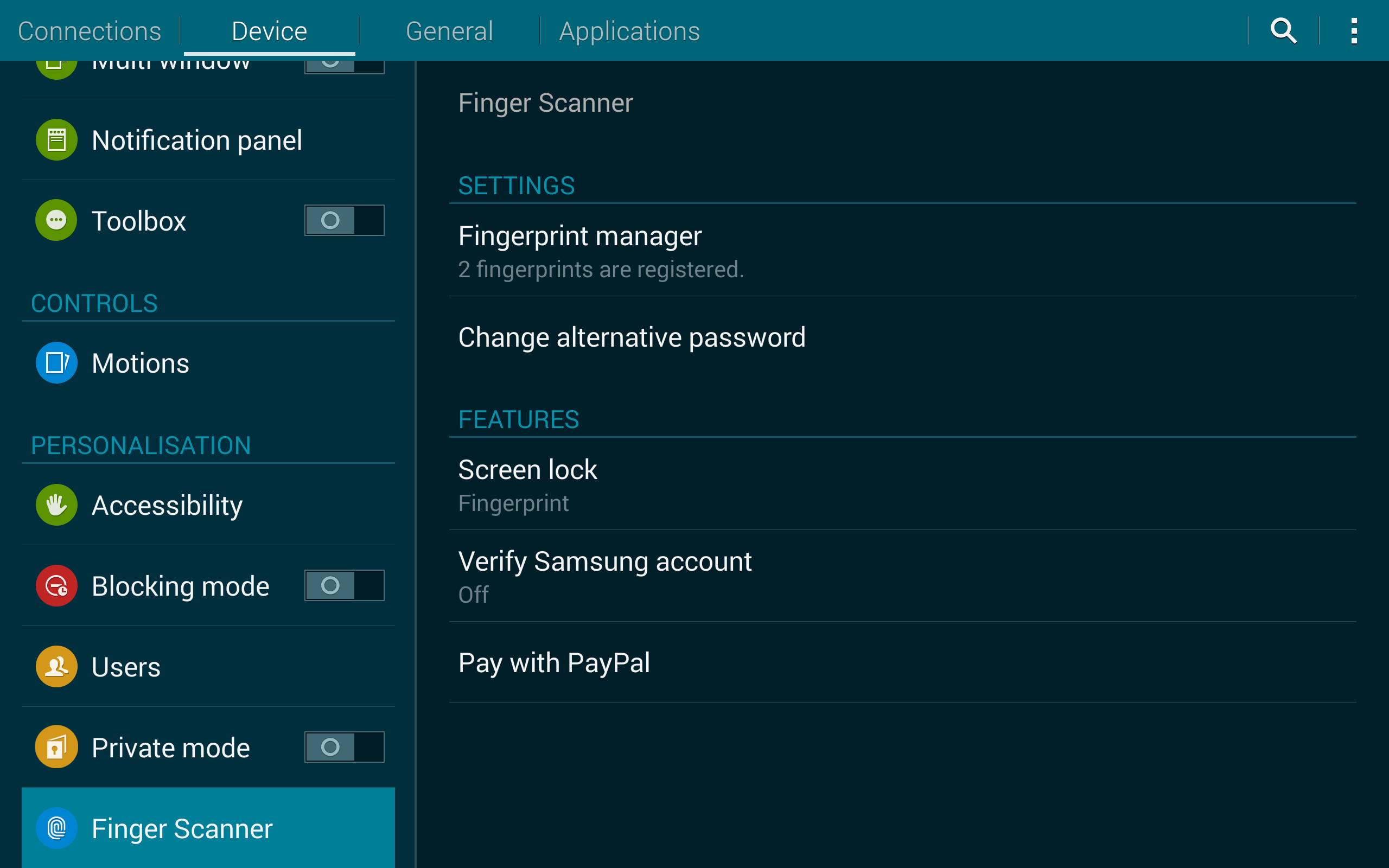Open Change alternative password
Image resolution: width=1389 pixels, height=868 pixels.
click(x=902, y=337)
